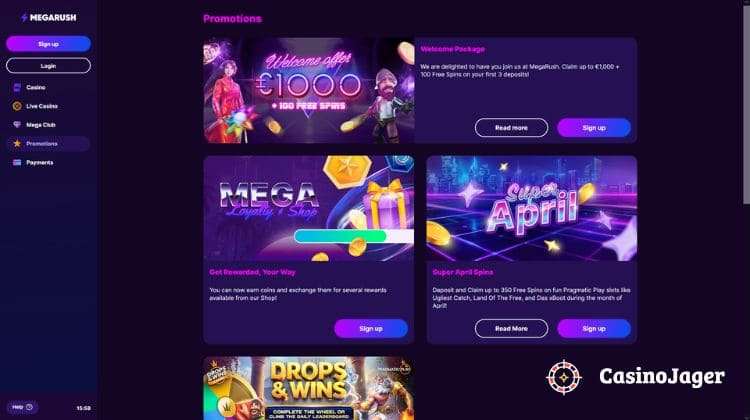Click the Drops & Wins banner image
750x420 pixels.
coord(309,388)
